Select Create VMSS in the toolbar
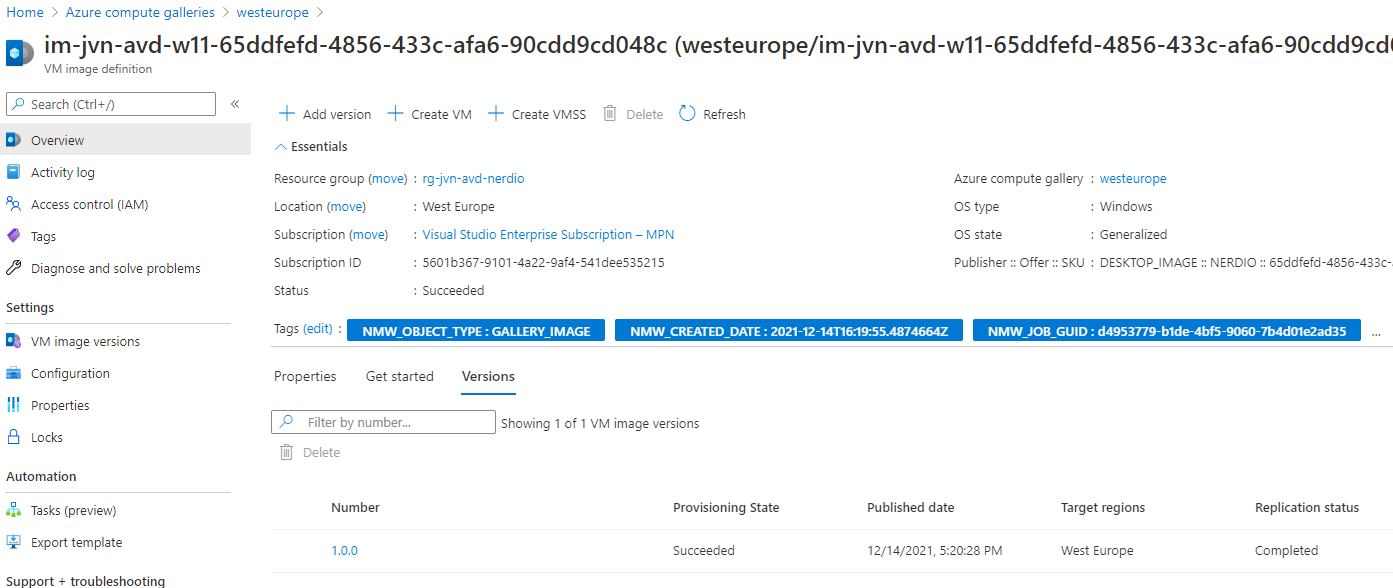 (x=537, y=113)
